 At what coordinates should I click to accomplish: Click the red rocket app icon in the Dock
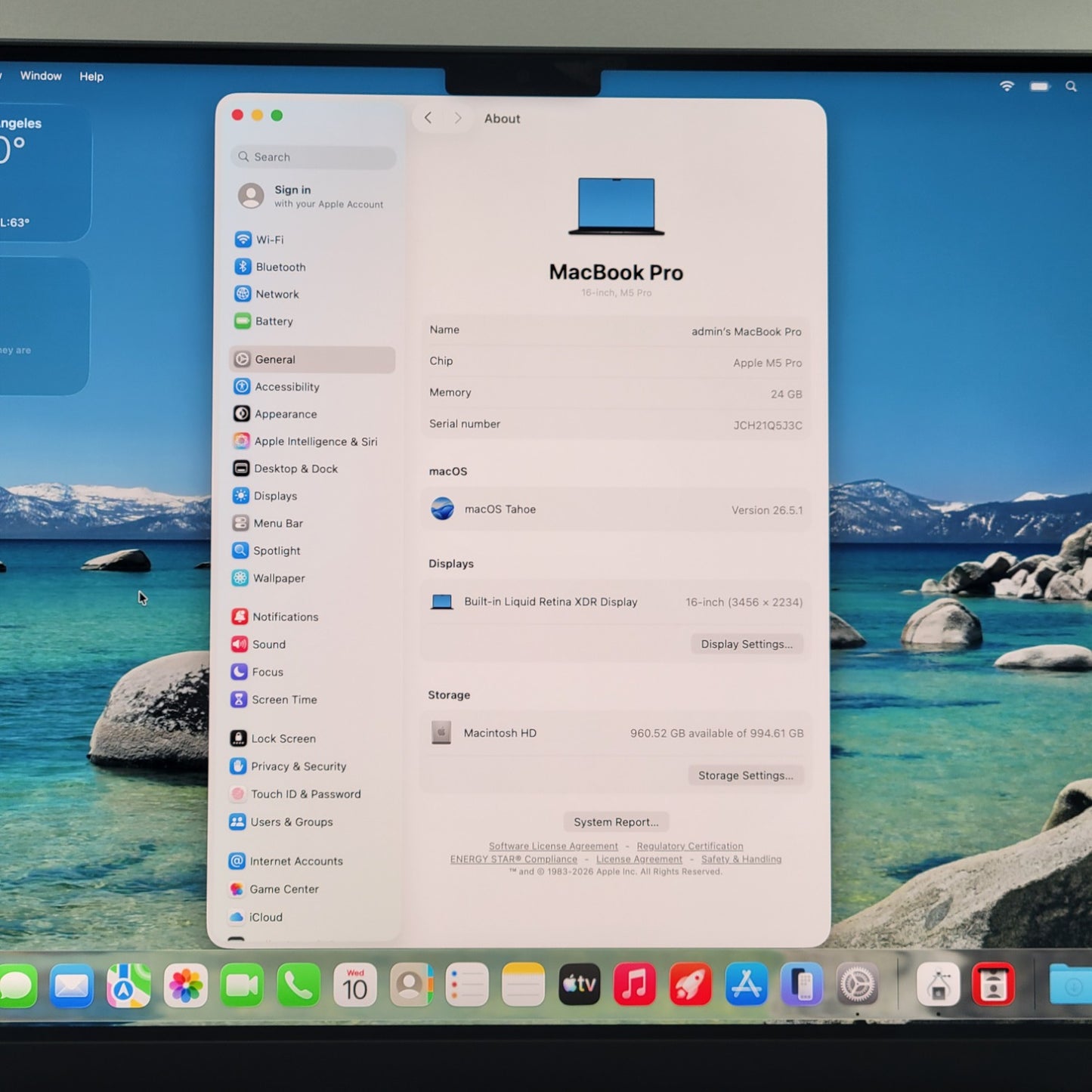pos(691,985)
